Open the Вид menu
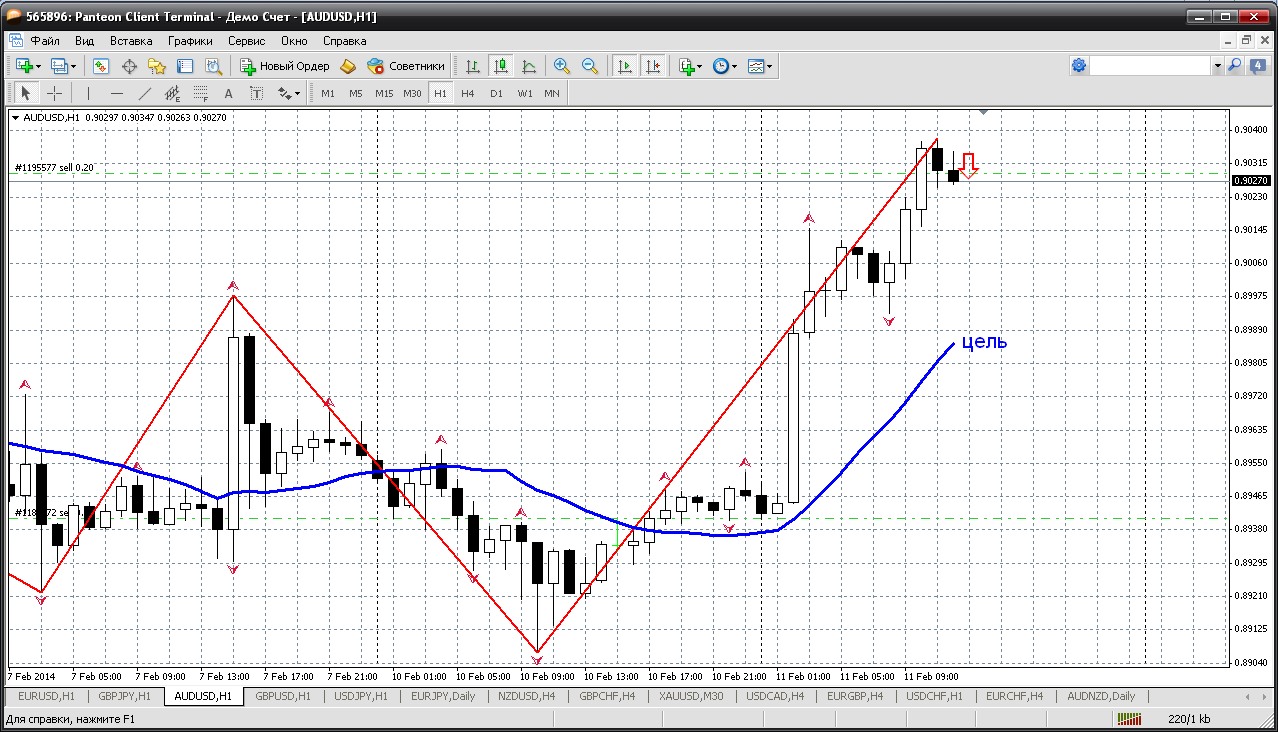The width and height of the screenshot is (1278, 732). click(84, 41)
